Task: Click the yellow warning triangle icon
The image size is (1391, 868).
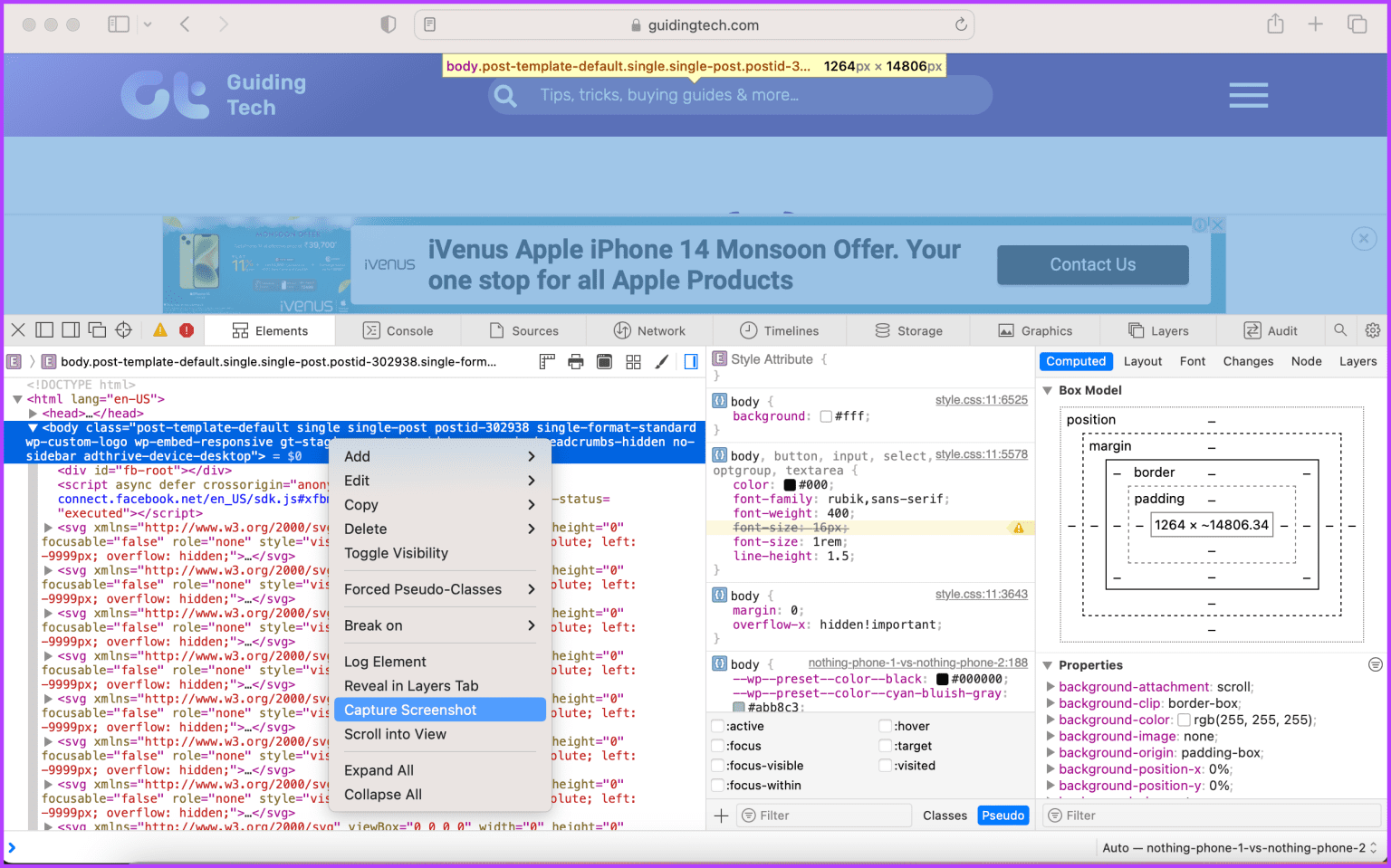Action: (x=160, y=330)
